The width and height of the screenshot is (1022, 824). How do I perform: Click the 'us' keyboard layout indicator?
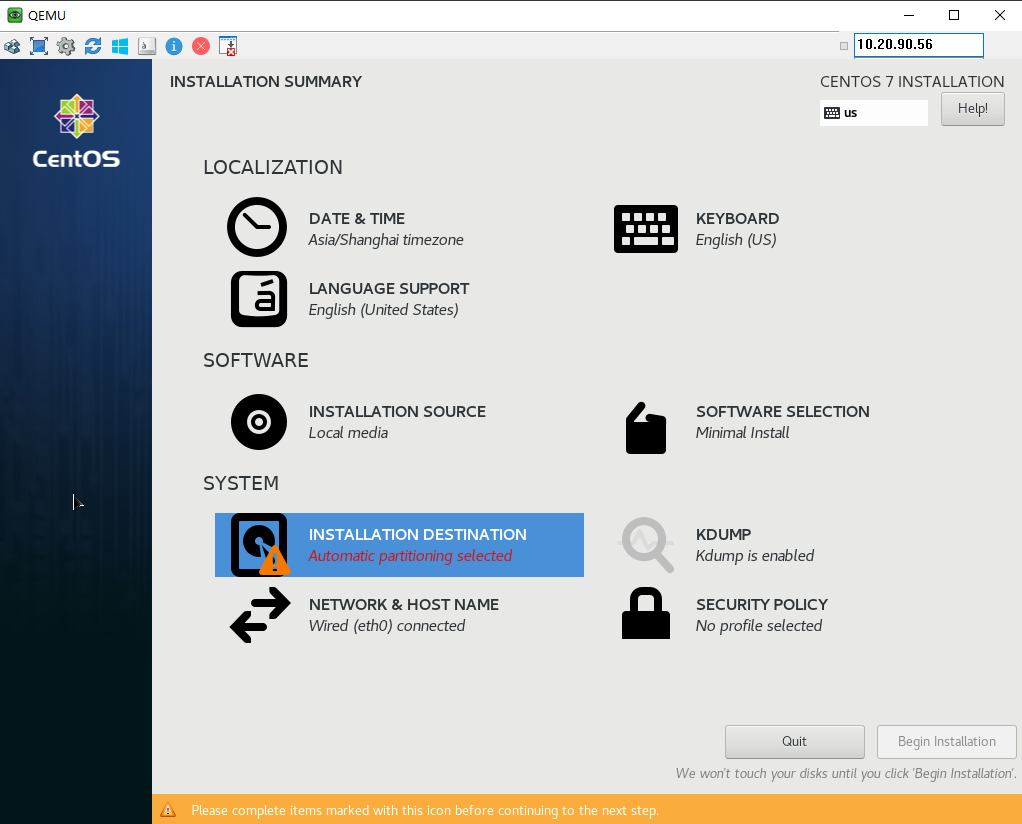click(873, 113)
